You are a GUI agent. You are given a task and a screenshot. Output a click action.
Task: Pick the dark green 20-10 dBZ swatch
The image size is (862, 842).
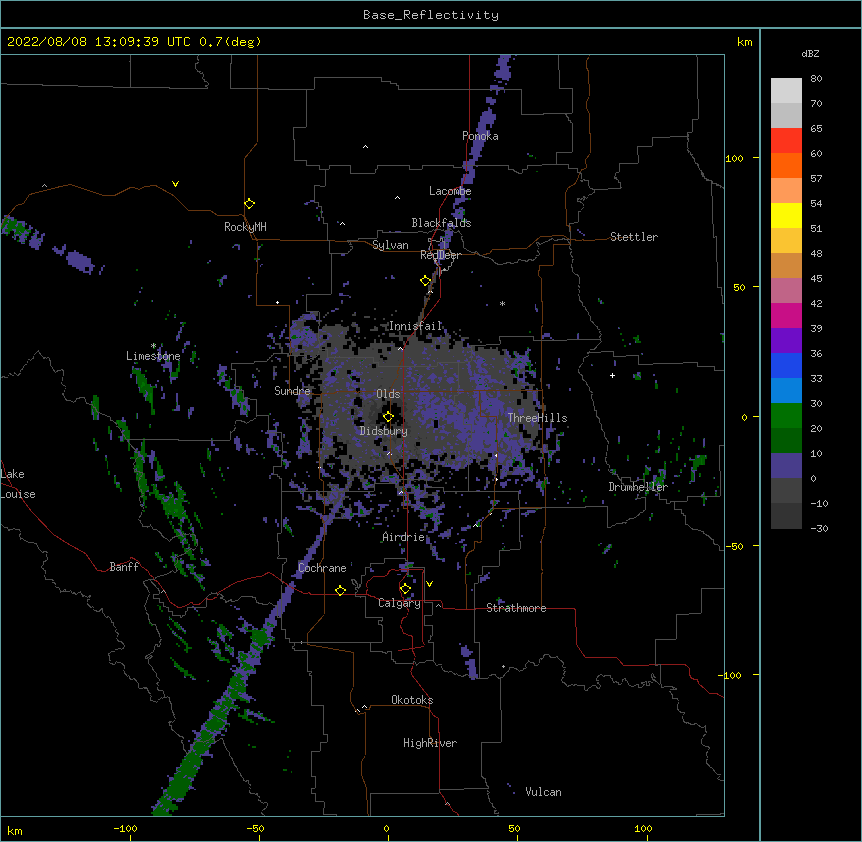point(786,441)
